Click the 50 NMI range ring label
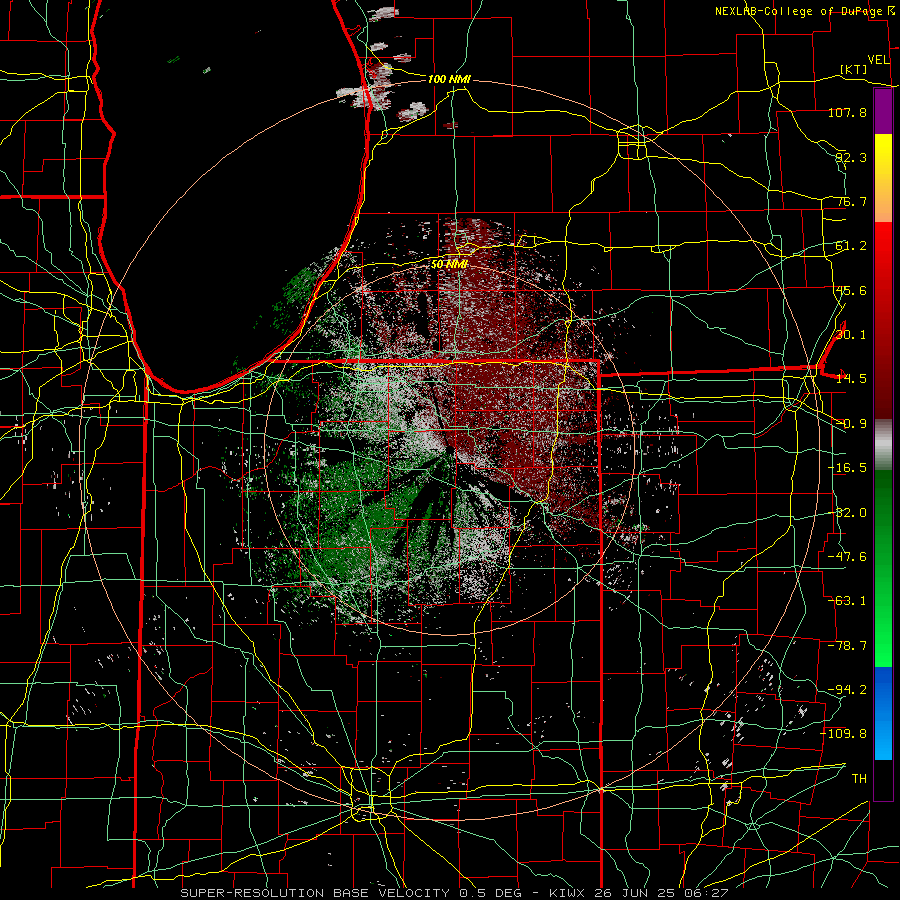This screenshot has height=900, width=900. coord(449,265)
